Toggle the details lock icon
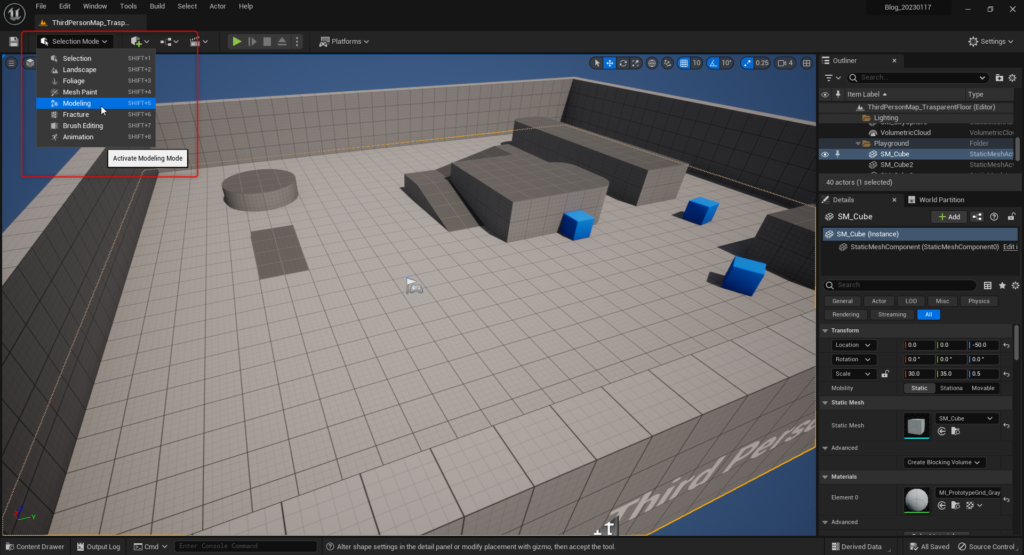1024x555 pixels. pos(1011,217)
